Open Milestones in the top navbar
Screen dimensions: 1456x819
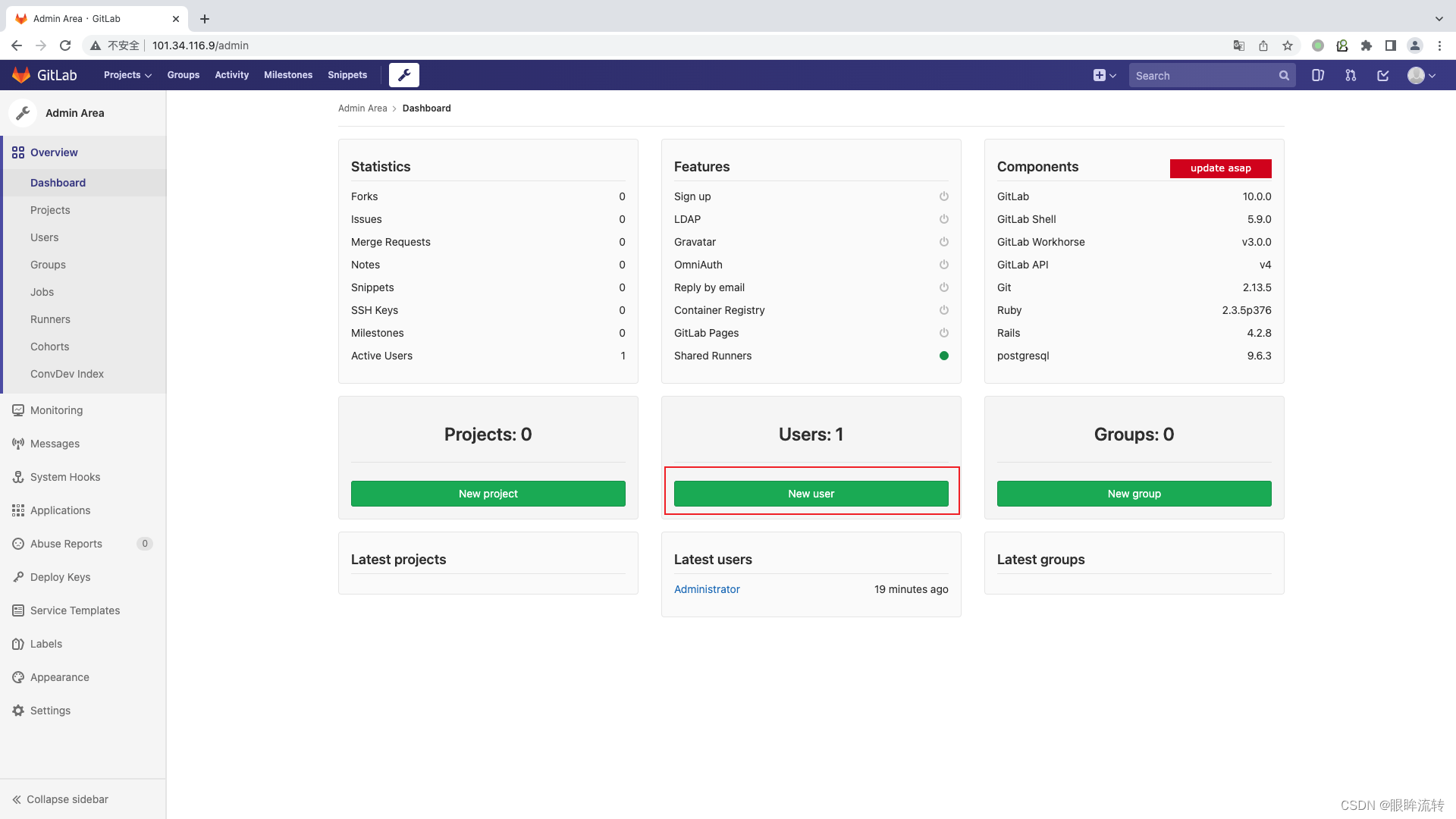[288, 75]
